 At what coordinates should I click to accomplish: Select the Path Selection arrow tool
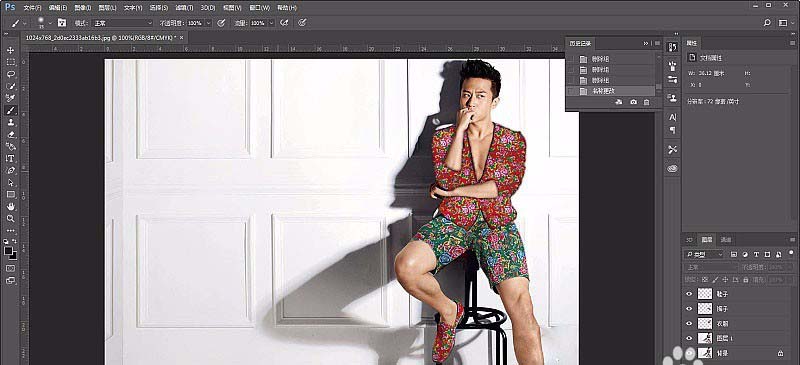click(x=11, y=182)
